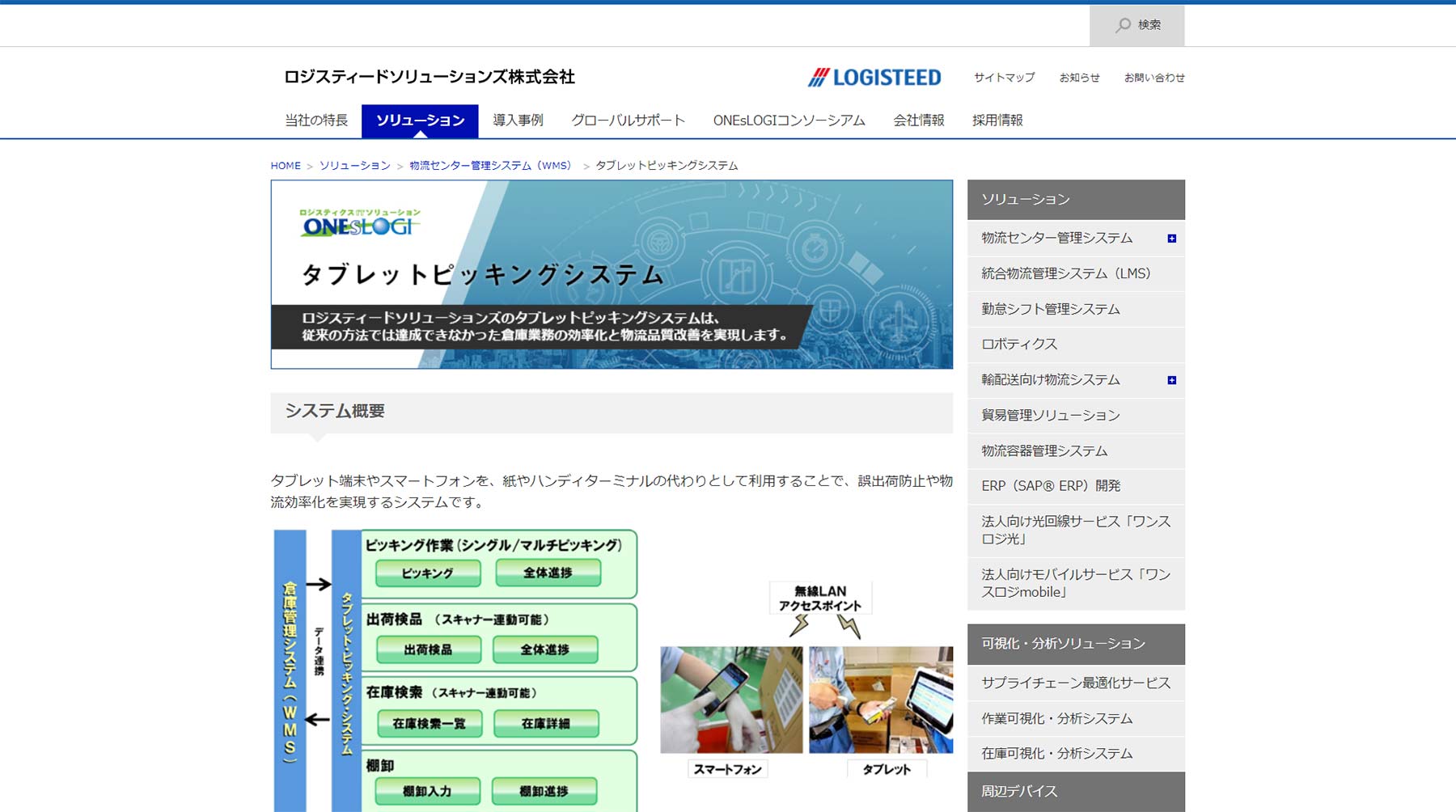Image resolution: width=1456 pixels, height=812 pixels.
Task: Click the ONEsLOGI logo in banner
Action: [x=359, y=223]
